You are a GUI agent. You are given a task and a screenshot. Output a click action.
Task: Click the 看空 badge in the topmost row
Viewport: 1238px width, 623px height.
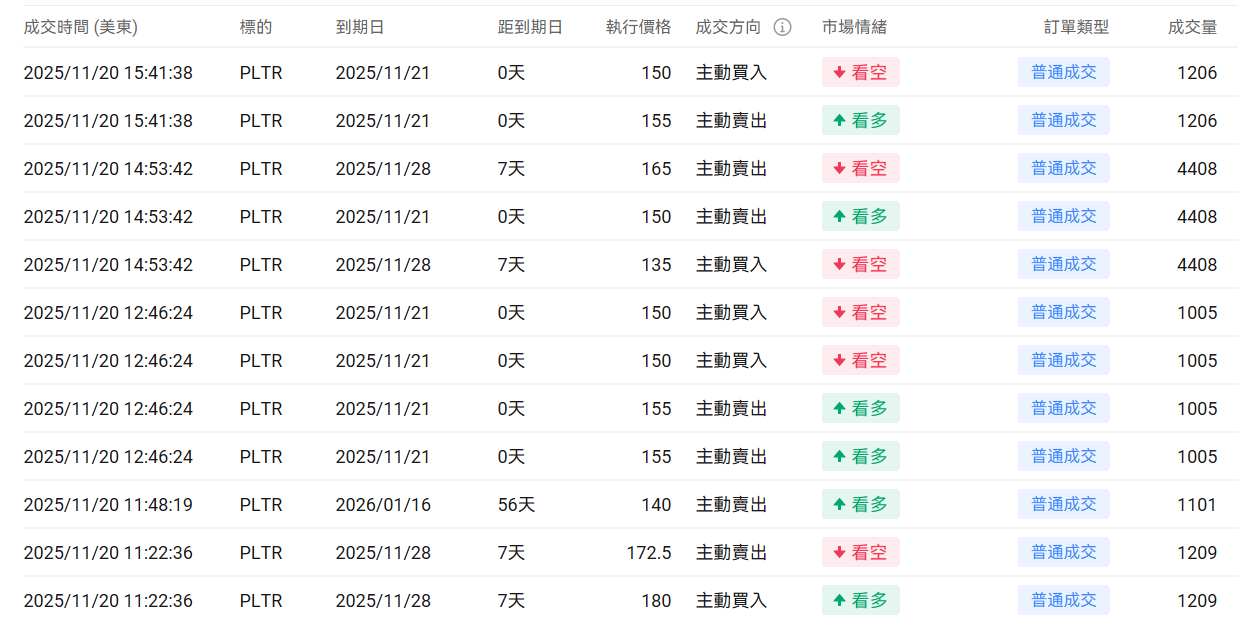coord(860,73)
